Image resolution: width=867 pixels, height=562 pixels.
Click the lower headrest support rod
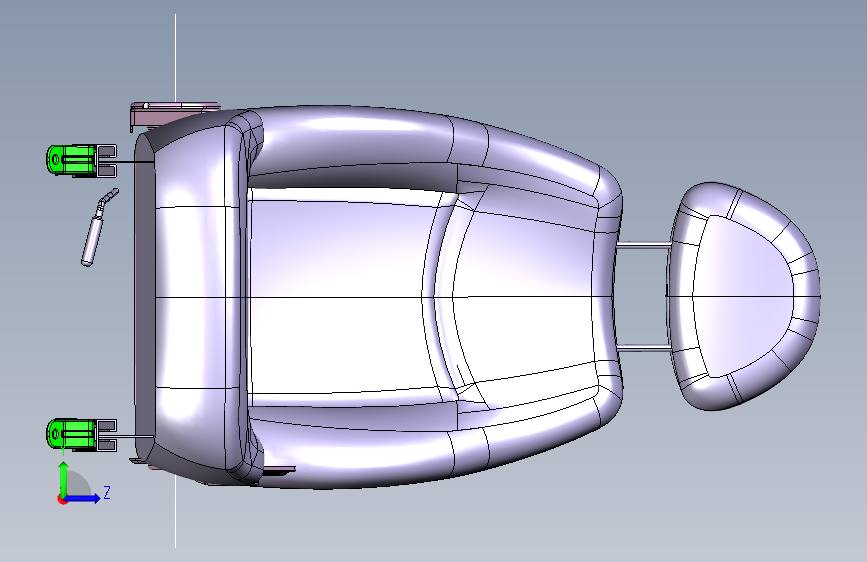tap(644, 347)
